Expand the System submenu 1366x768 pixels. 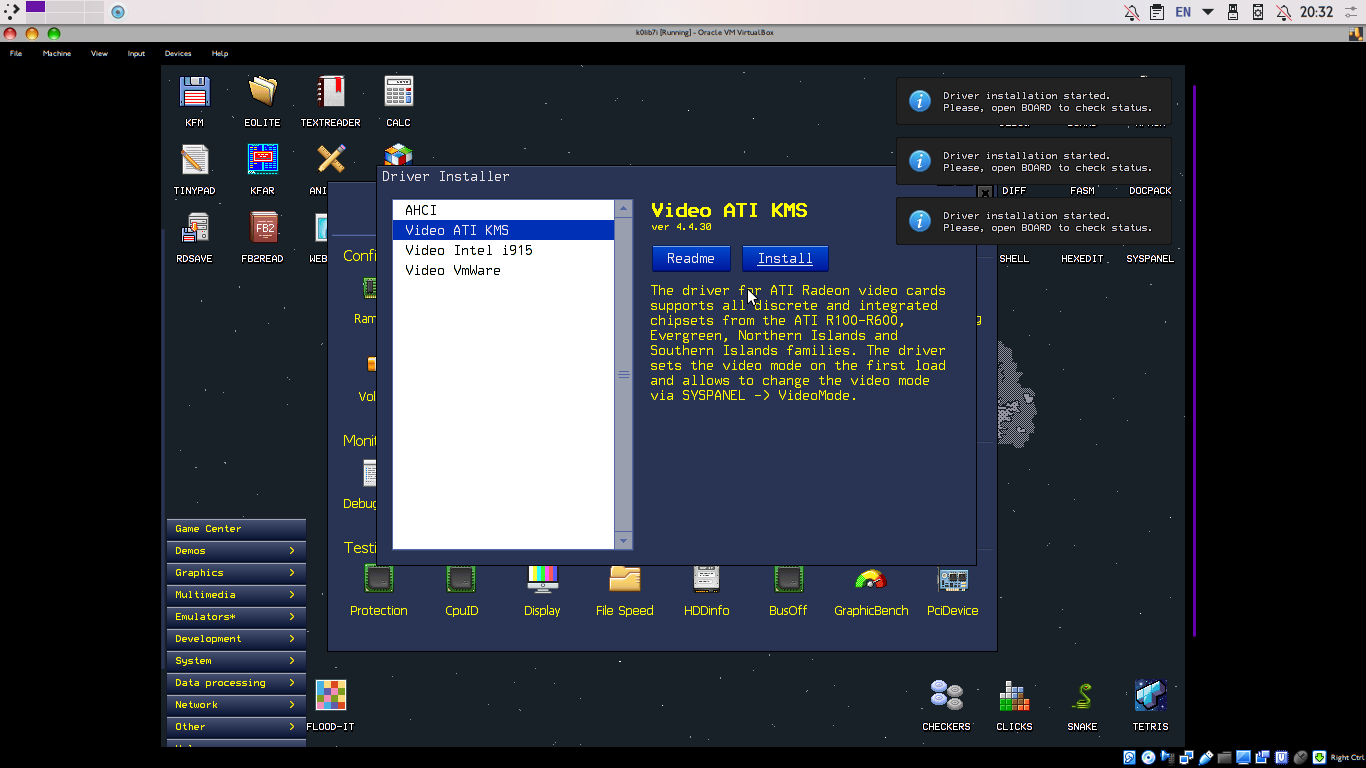(x=236, y=661)
